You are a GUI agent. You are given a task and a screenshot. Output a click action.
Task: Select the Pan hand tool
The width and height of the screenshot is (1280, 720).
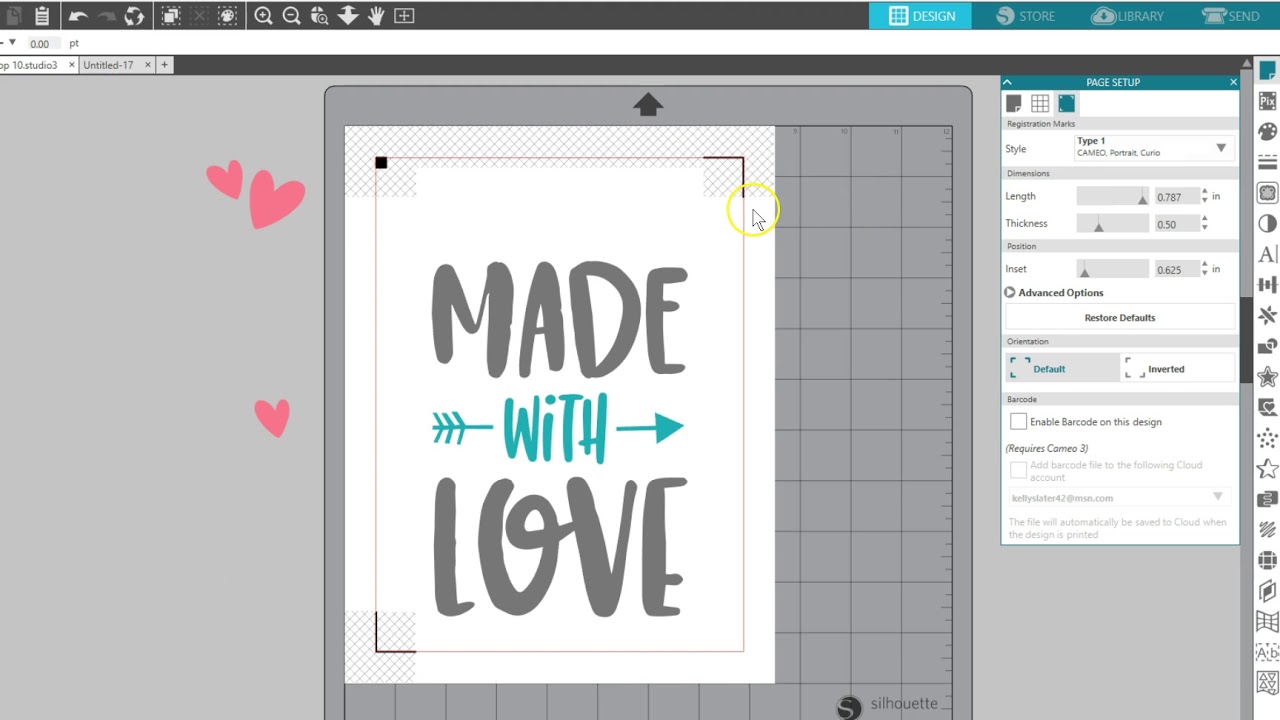click(376, 16)
